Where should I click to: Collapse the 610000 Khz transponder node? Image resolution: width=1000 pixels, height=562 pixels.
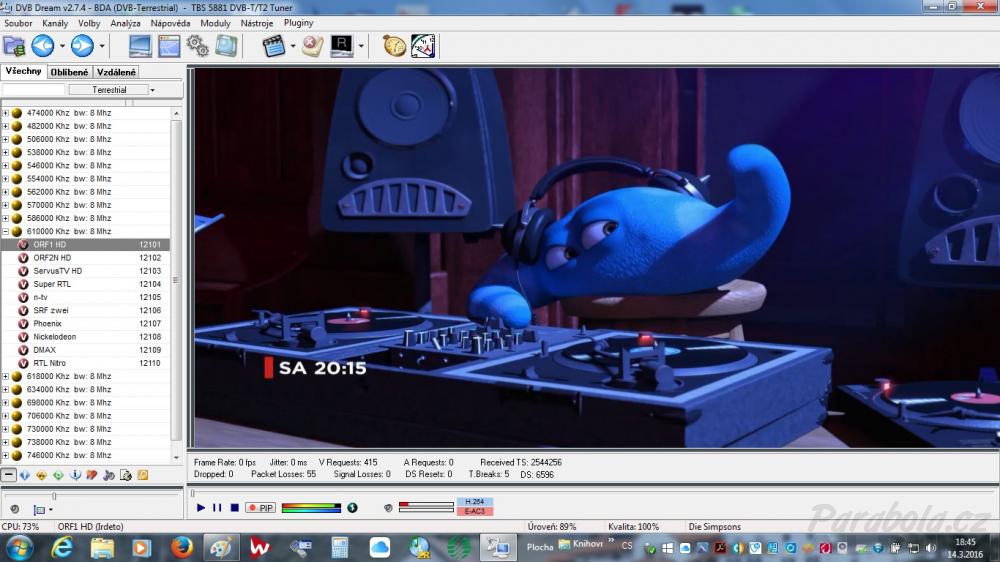(x=6, y=232)
